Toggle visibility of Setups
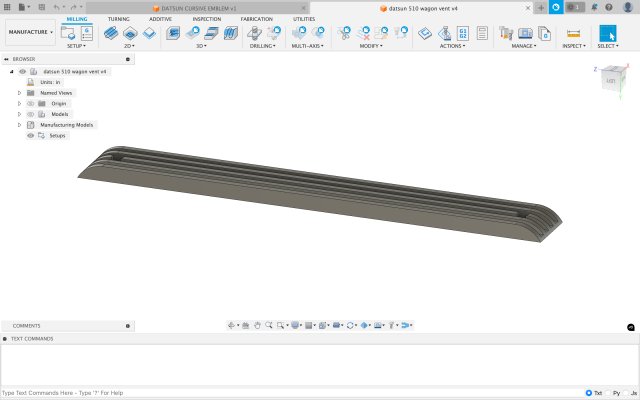This screenshot has width=640, height=400. [31, 136]
